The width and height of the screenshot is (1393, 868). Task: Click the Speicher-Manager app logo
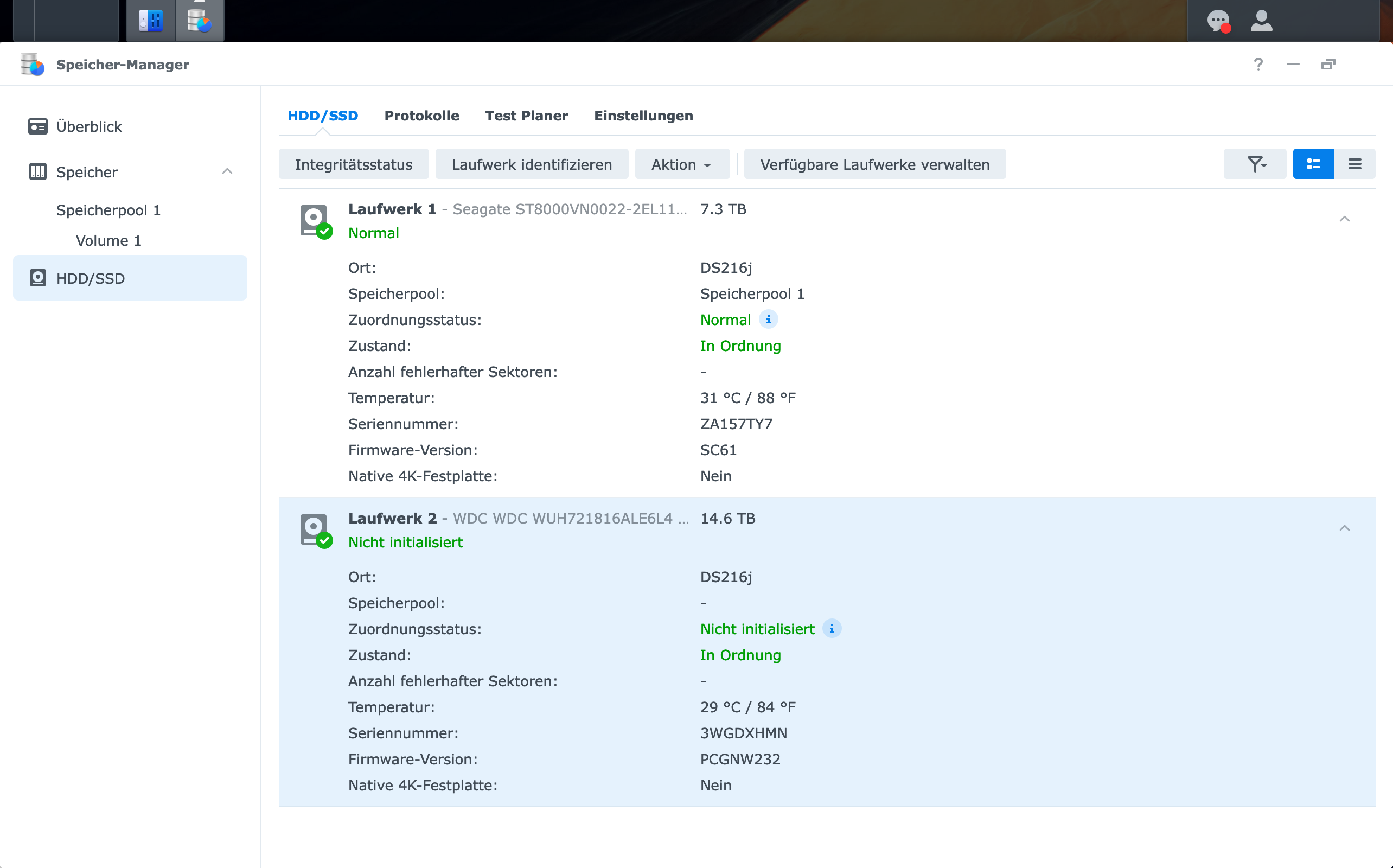click(32, 65)
